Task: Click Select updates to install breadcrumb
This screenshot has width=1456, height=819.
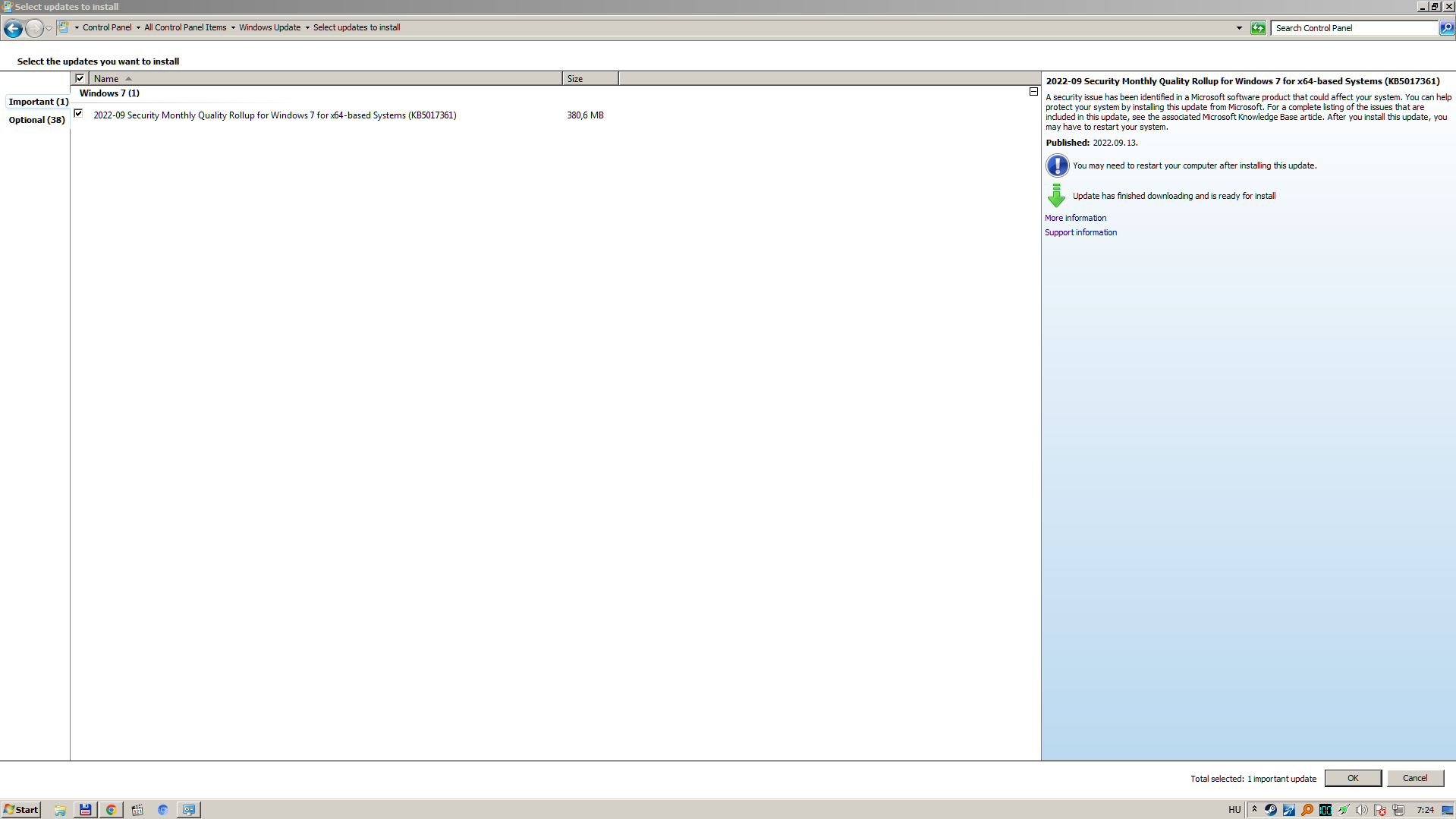Action: pyautogui.click(x=357, y=27)
